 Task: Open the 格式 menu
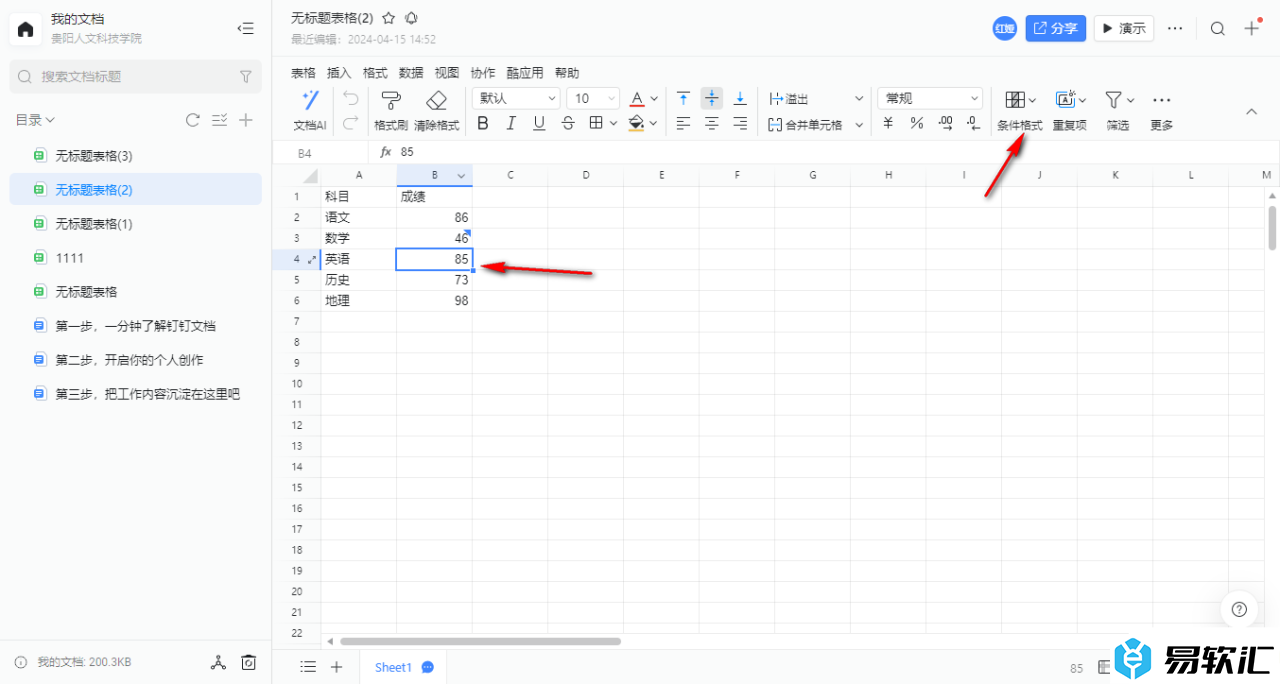(375, 73)
